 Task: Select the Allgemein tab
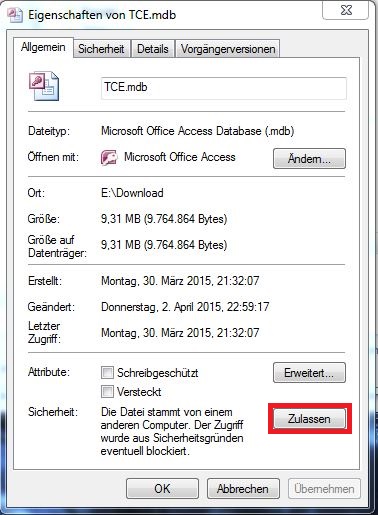pyautogui.click(x=43, y=47)
